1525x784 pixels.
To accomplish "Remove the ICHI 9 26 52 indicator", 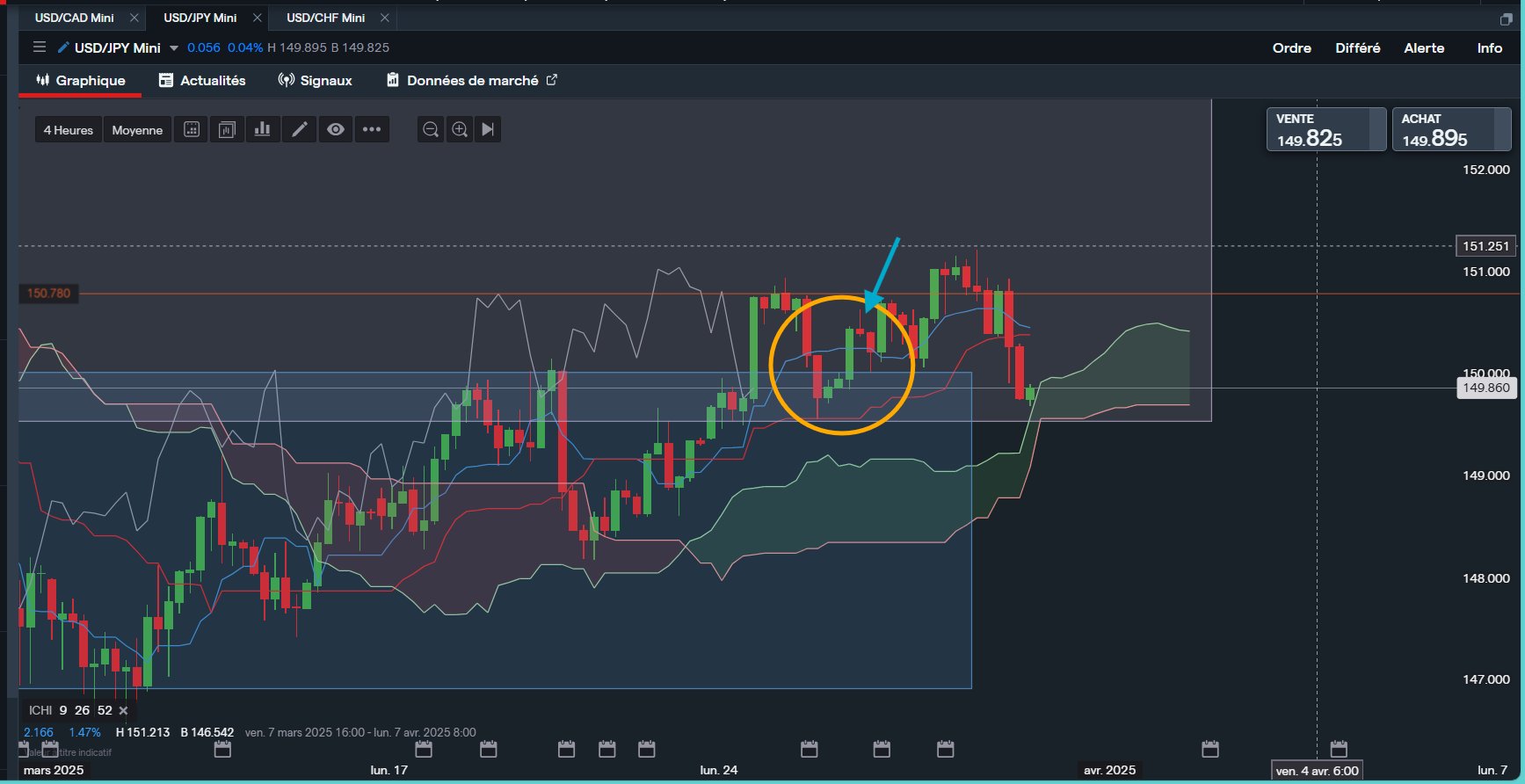I will 124,710.
